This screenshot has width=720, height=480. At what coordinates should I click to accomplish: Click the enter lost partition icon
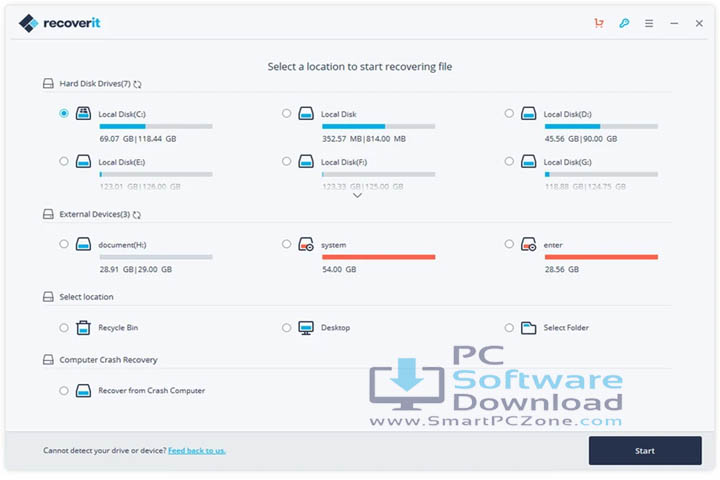point(529,244)
